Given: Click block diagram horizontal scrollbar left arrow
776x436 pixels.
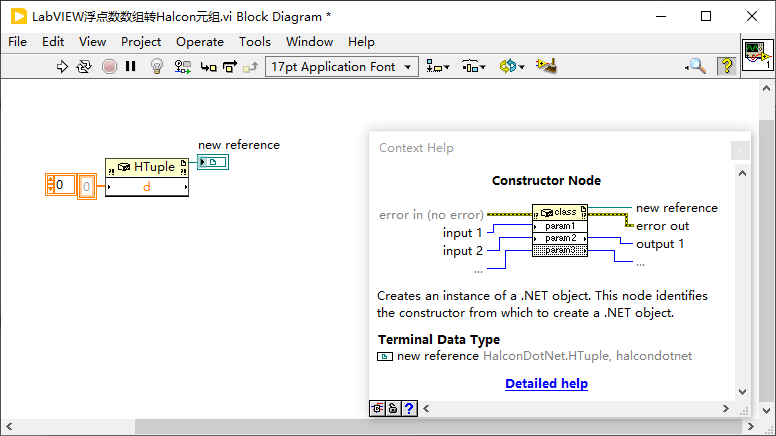Looking at the screenshot, I should tap(8, 426).
